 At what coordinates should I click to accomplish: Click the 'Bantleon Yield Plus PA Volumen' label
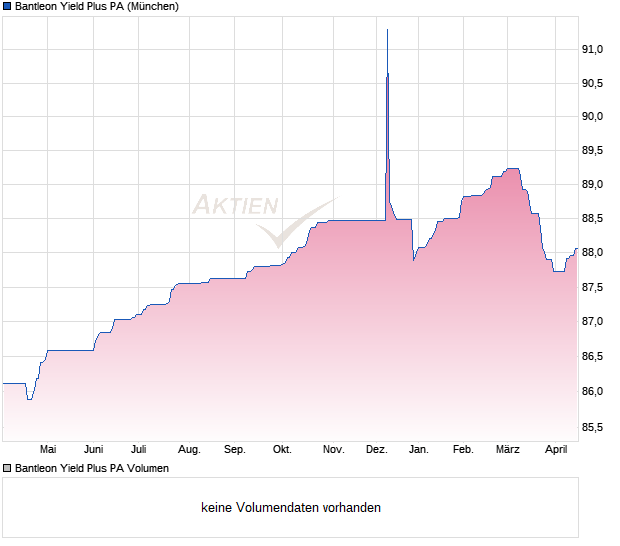pos(92,468)
